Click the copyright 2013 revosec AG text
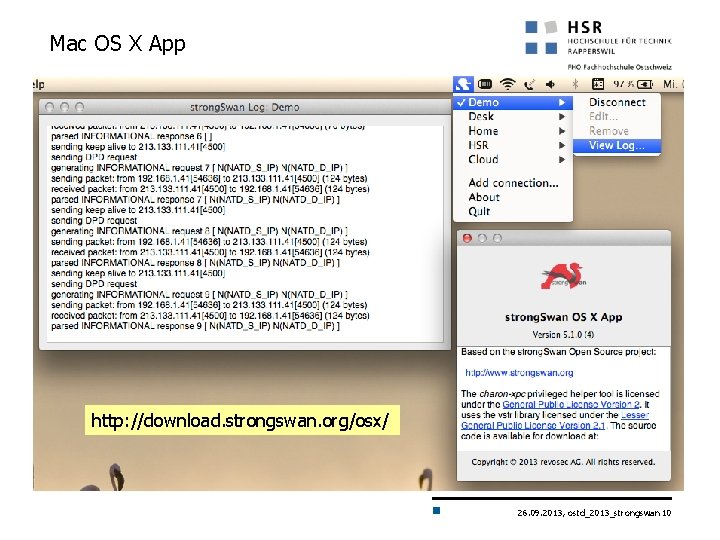The height and width of the screenshot is (540, 720). click(x=563, y=462)
